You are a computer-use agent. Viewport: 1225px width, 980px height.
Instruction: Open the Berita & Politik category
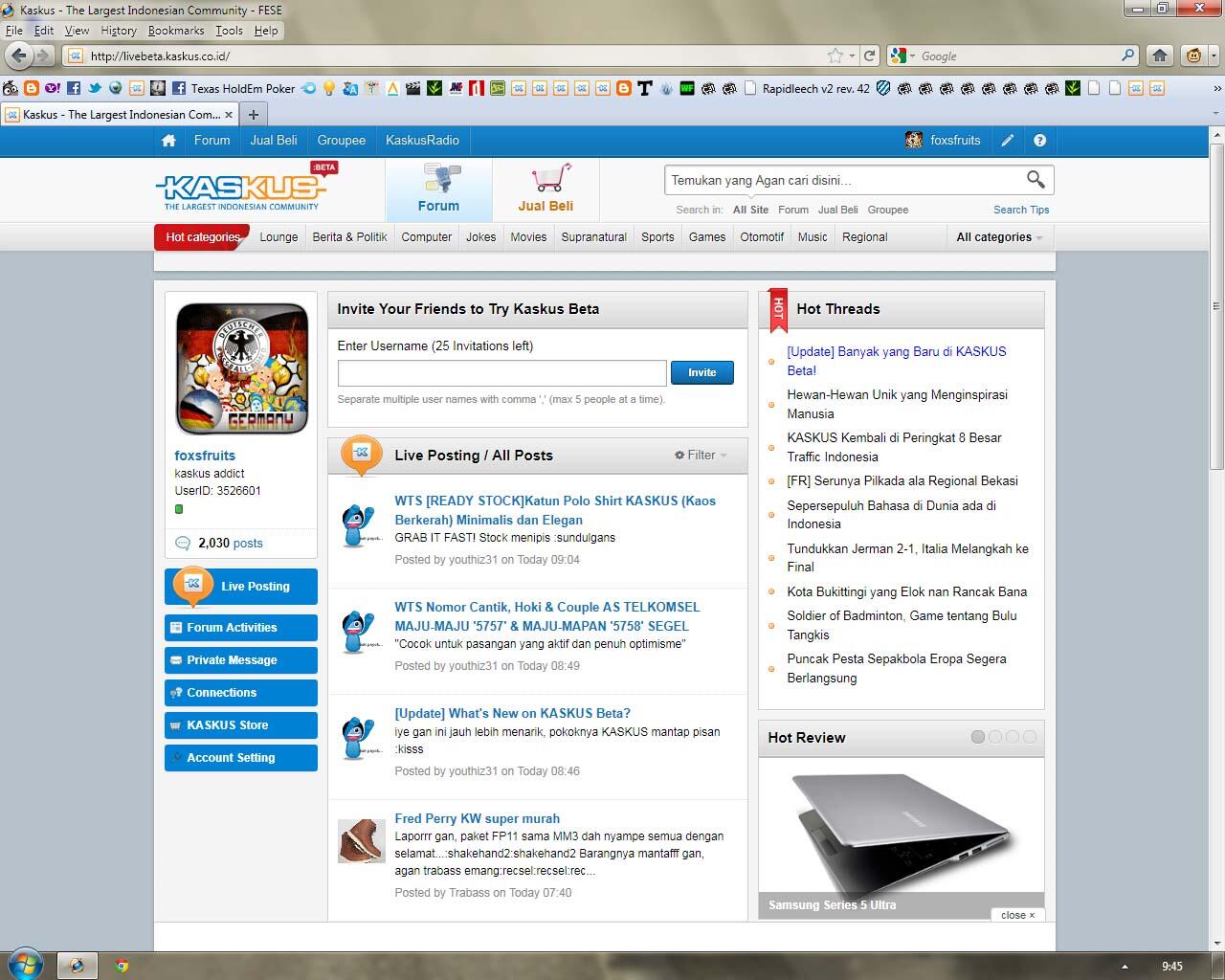click(x=349, y=237)
